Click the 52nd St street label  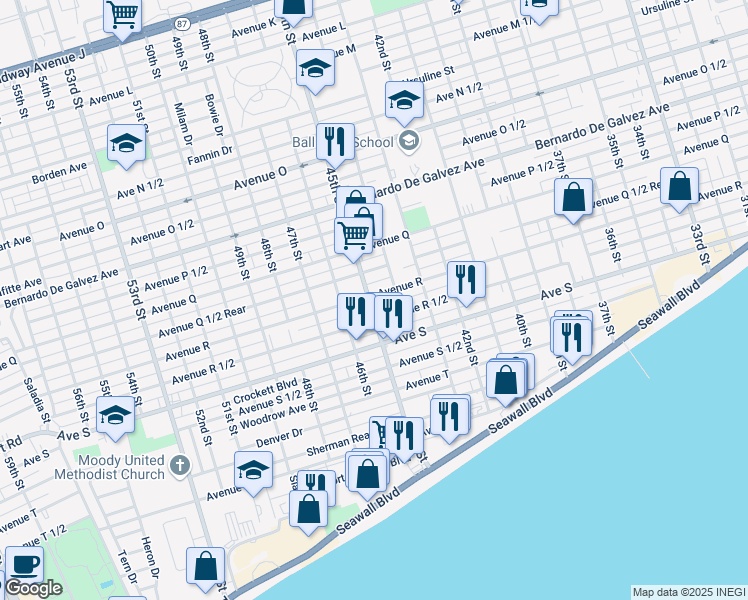click(203, 427)
